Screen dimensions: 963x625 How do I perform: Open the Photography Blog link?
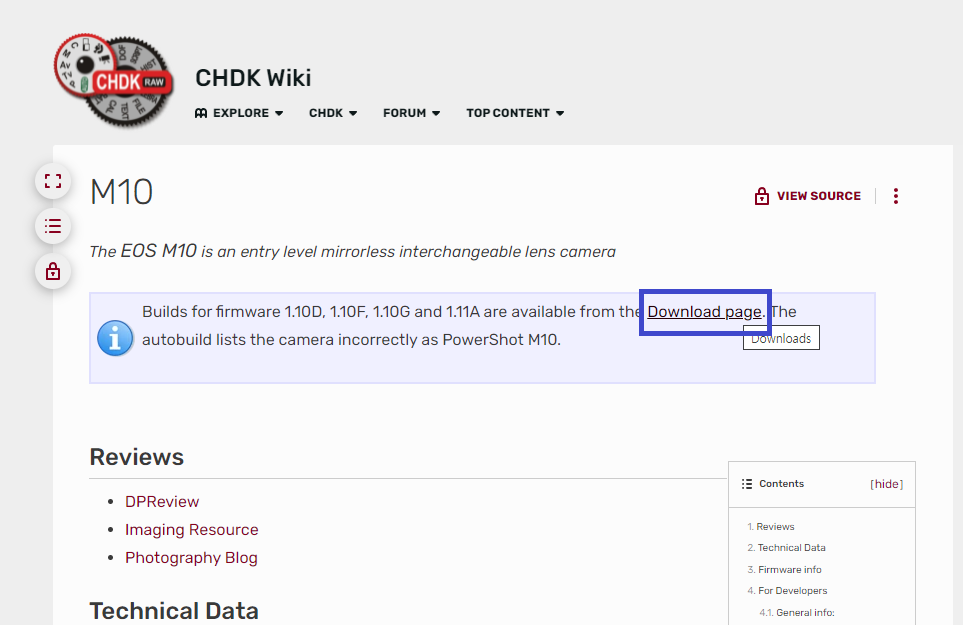coord(192,557)
